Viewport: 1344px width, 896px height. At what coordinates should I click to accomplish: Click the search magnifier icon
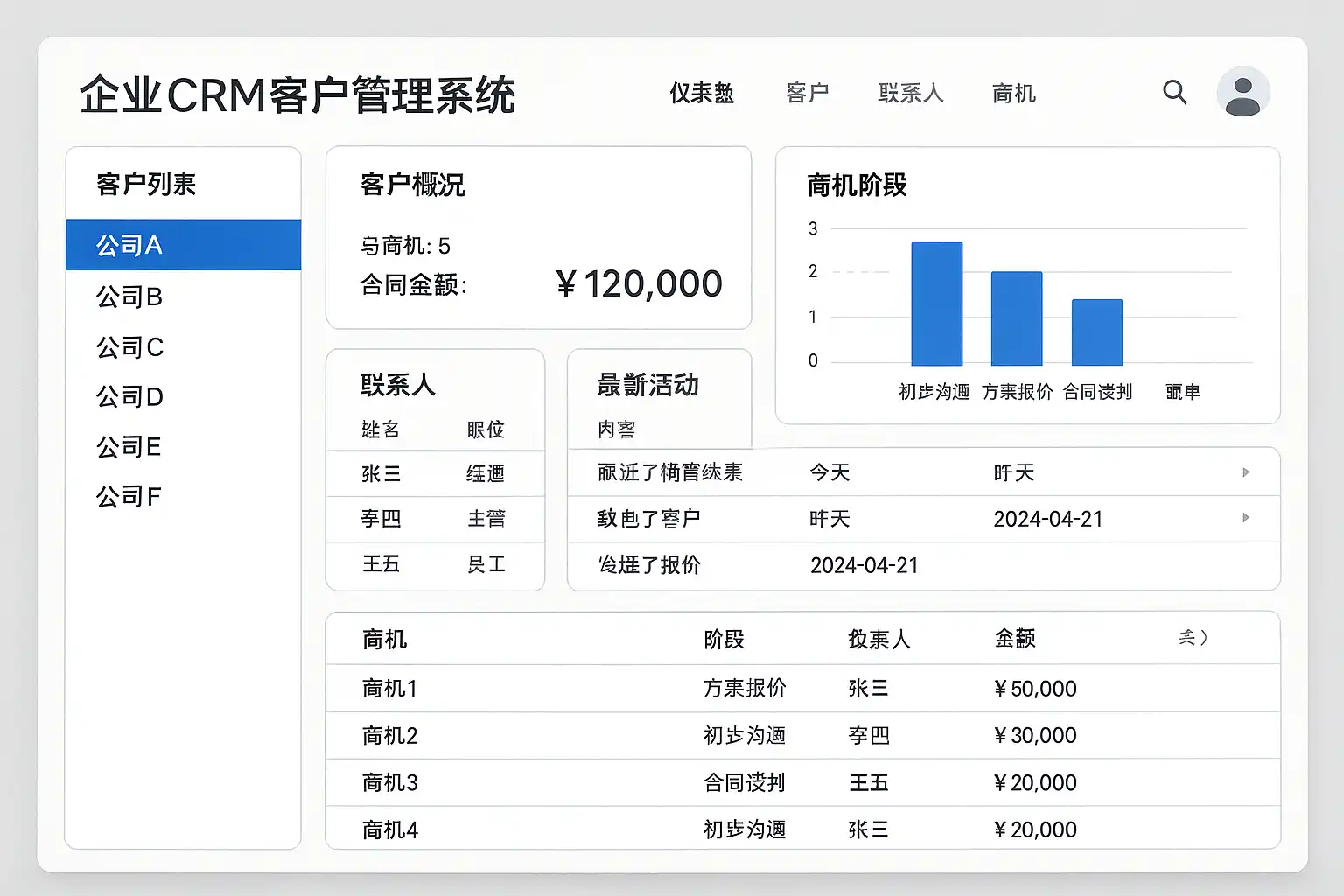click(1174, 92)
